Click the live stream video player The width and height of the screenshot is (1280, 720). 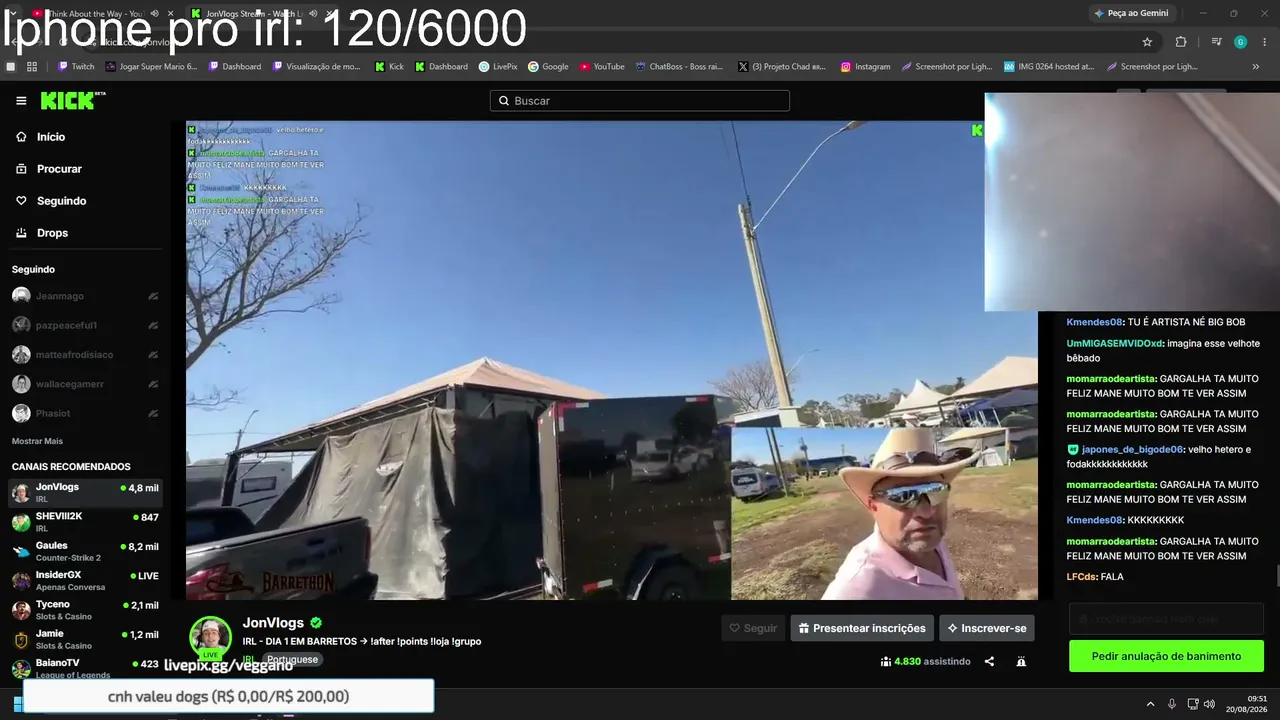[x=612, y=360]
